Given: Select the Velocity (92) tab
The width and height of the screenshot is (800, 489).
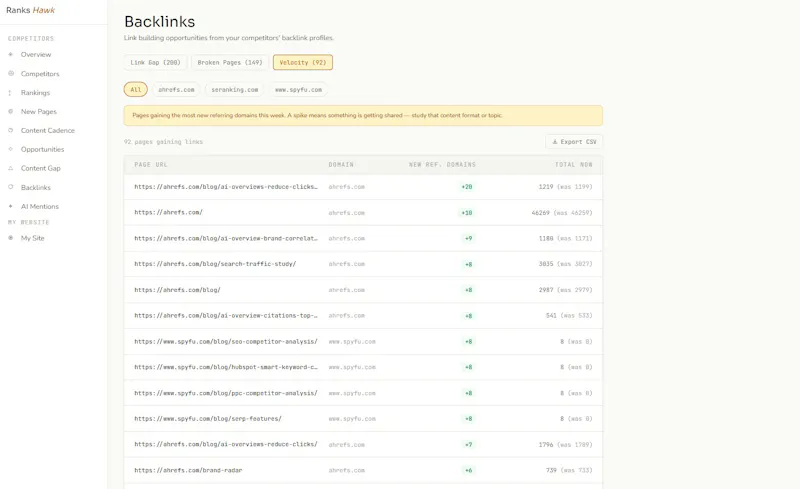Looking at the screenshot, I should [x=303, y=62].
